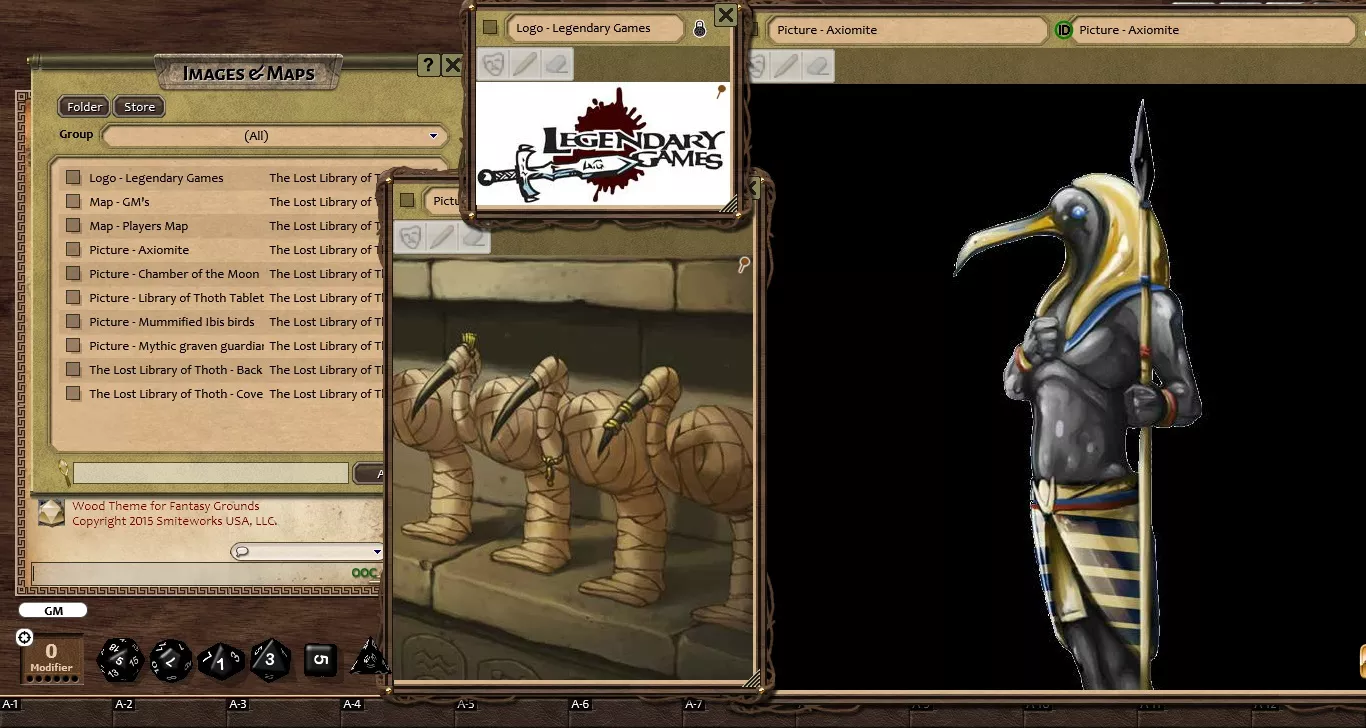Close the Logo - Legendary Games window
1366x728 pixels.
(x=726, y=14)
